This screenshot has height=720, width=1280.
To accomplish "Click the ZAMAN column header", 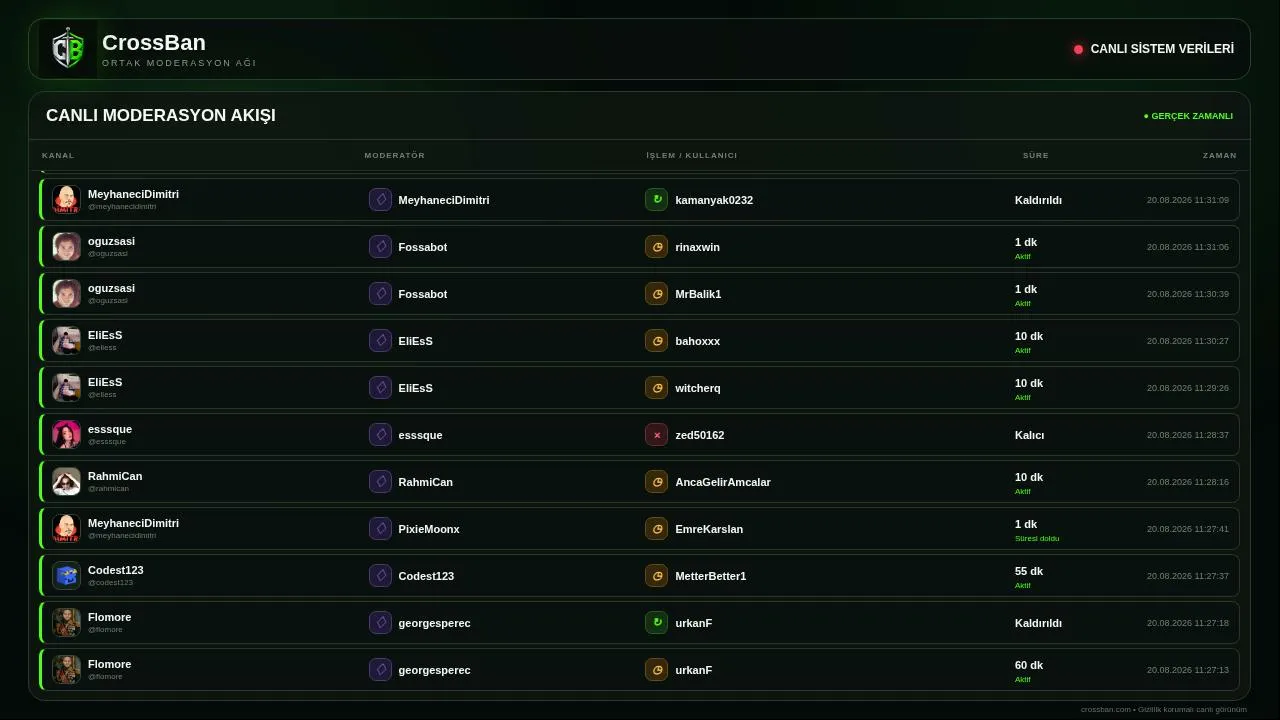I will (1220, 156).
